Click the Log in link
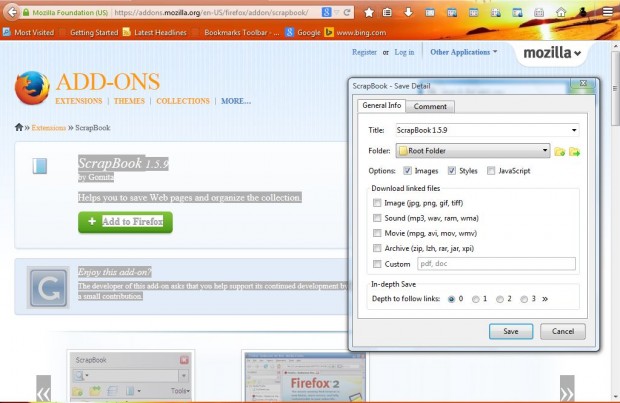This screenshot has height=403, width=620. 405,52
